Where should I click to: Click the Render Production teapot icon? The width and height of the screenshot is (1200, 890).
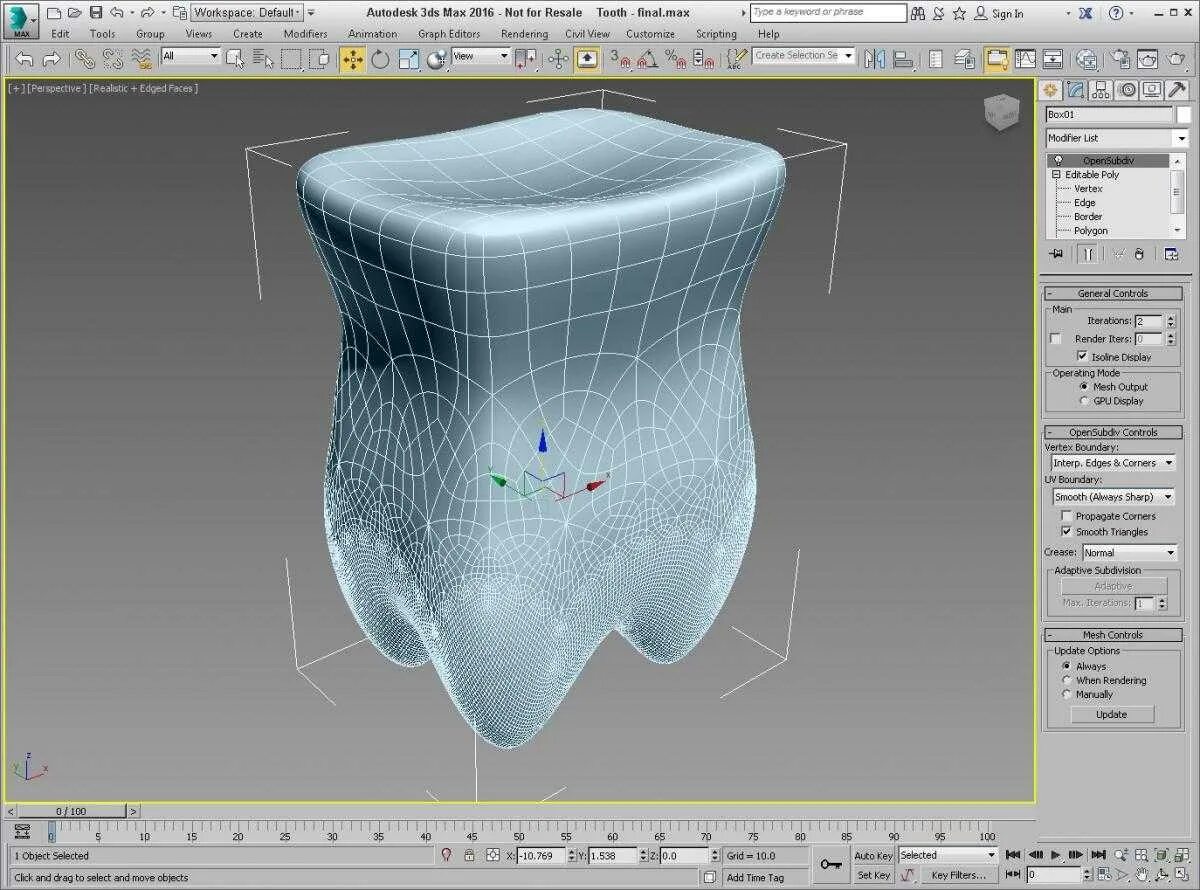1176,58
